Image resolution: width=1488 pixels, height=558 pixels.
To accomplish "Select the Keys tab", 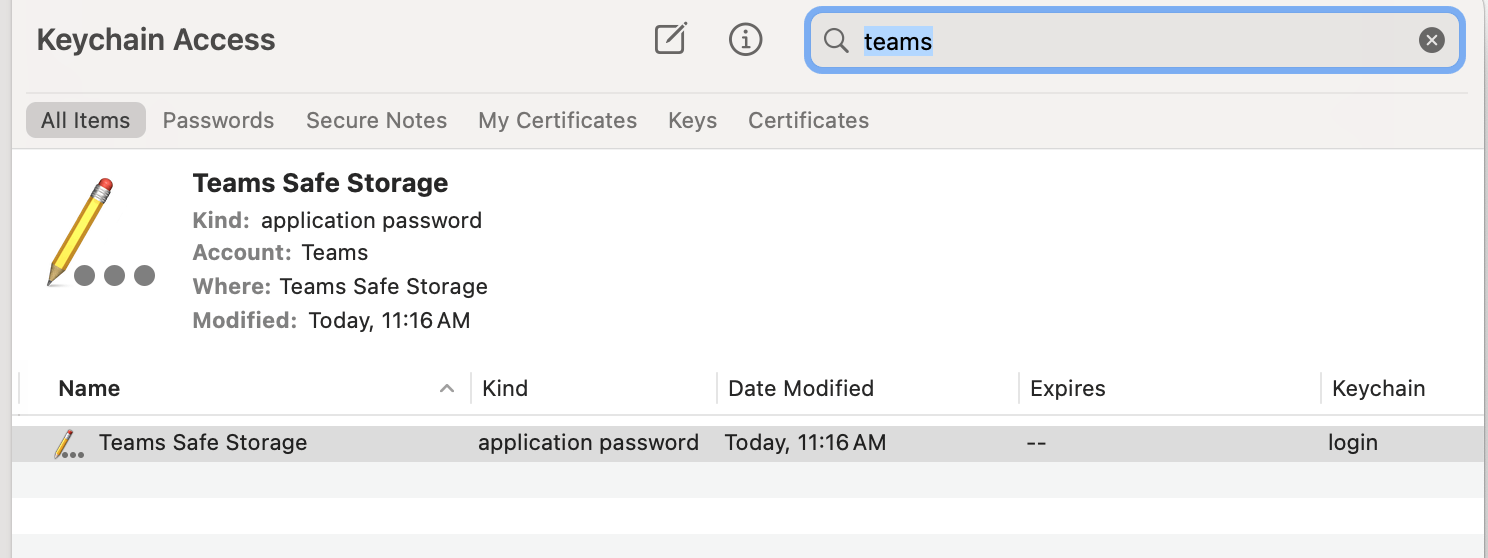I will coord(692,121).
